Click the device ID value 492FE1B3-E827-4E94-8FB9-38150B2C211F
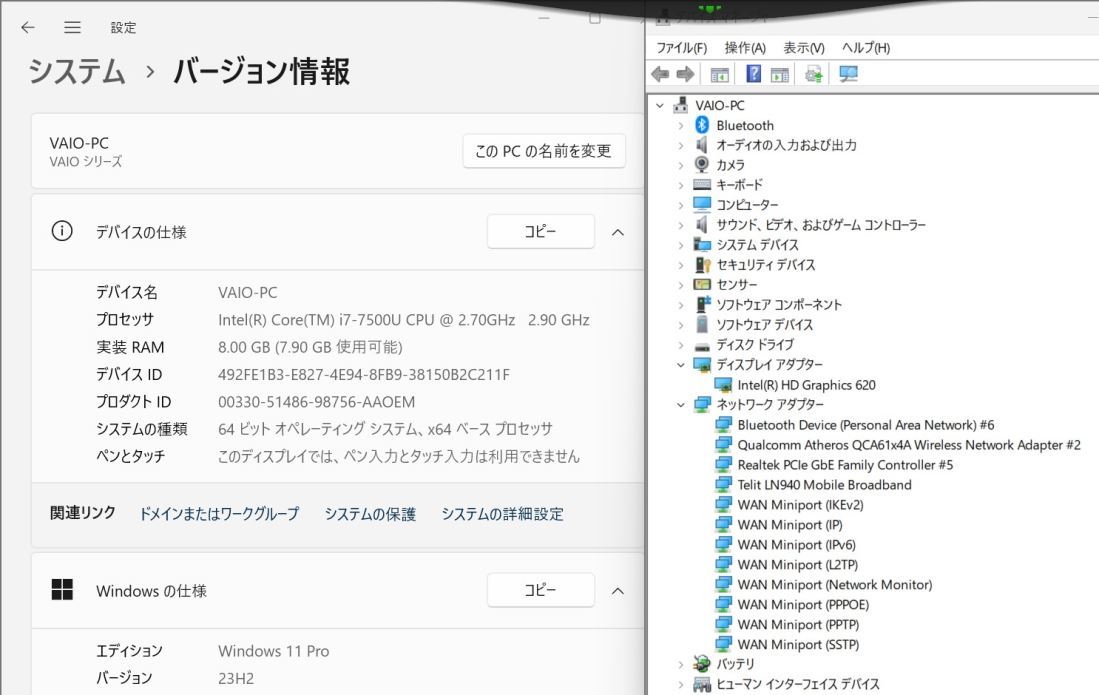 click(x=364, y=375)
